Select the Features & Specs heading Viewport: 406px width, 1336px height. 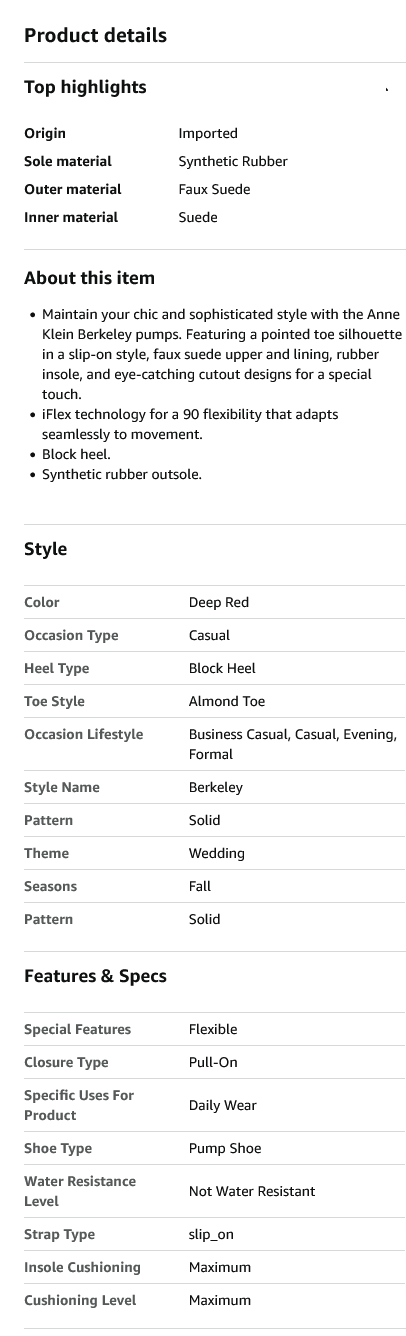(95, 976)
